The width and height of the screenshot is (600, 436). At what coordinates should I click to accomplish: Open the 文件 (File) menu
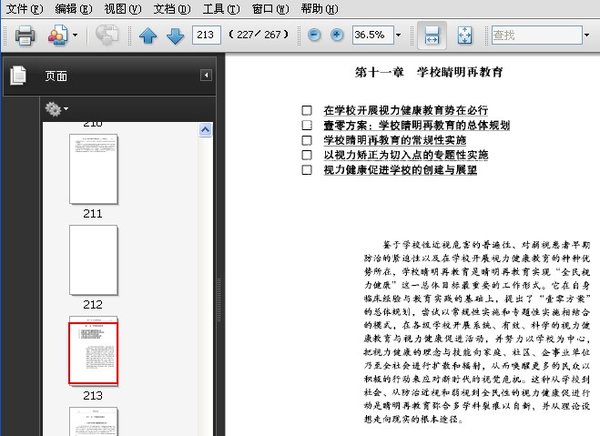coord(24,9)
